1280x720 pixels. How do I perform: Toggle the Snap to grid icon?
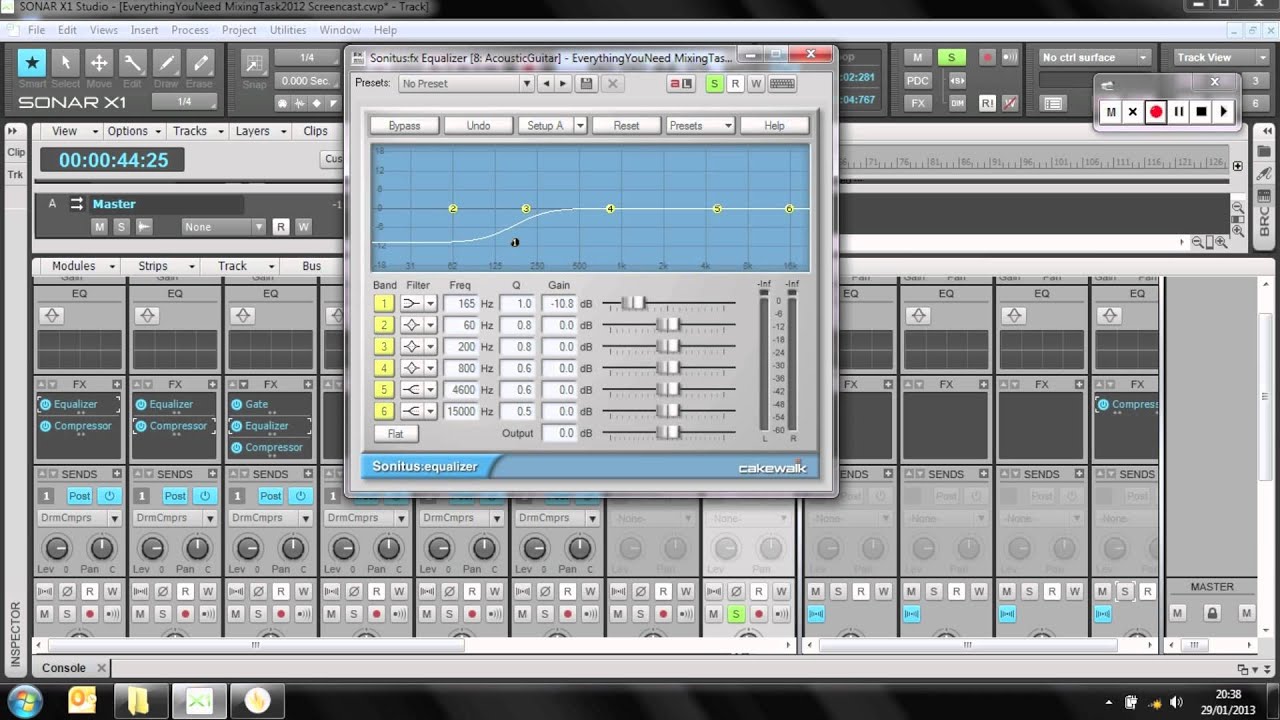(255, 62)
